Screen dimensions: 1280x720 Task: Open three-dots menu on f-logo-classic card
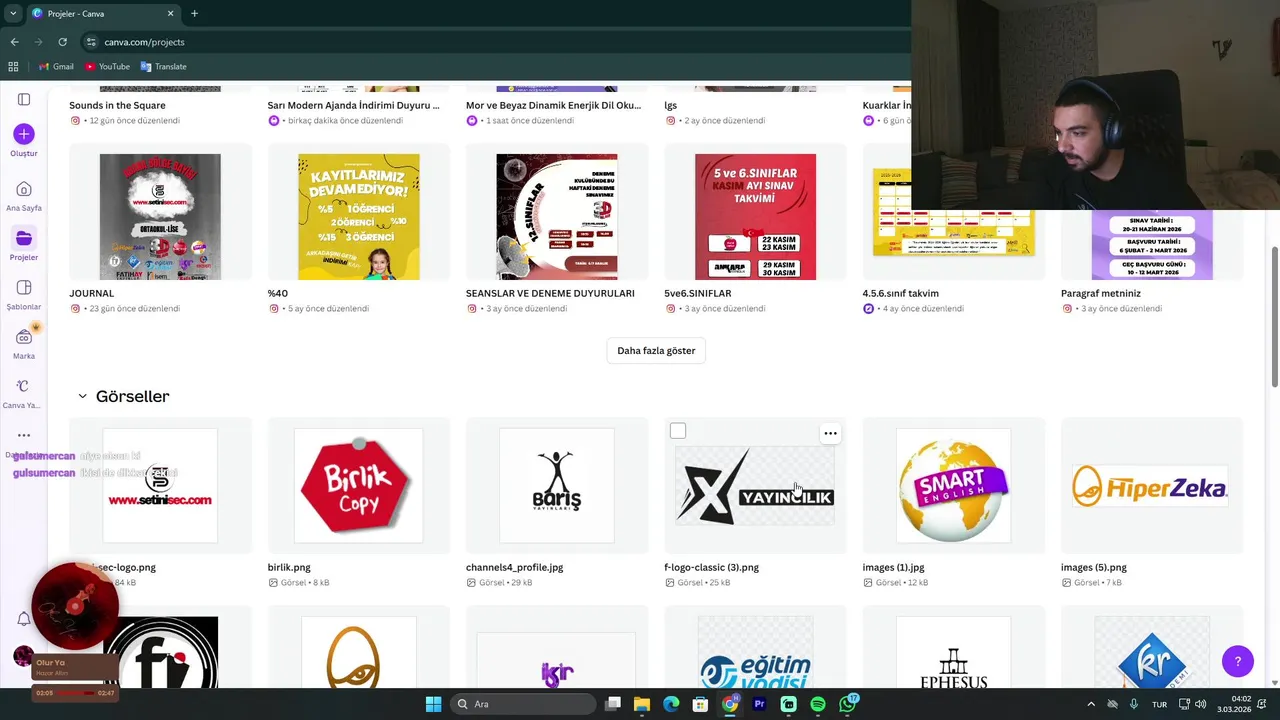(x=830, y=433)
